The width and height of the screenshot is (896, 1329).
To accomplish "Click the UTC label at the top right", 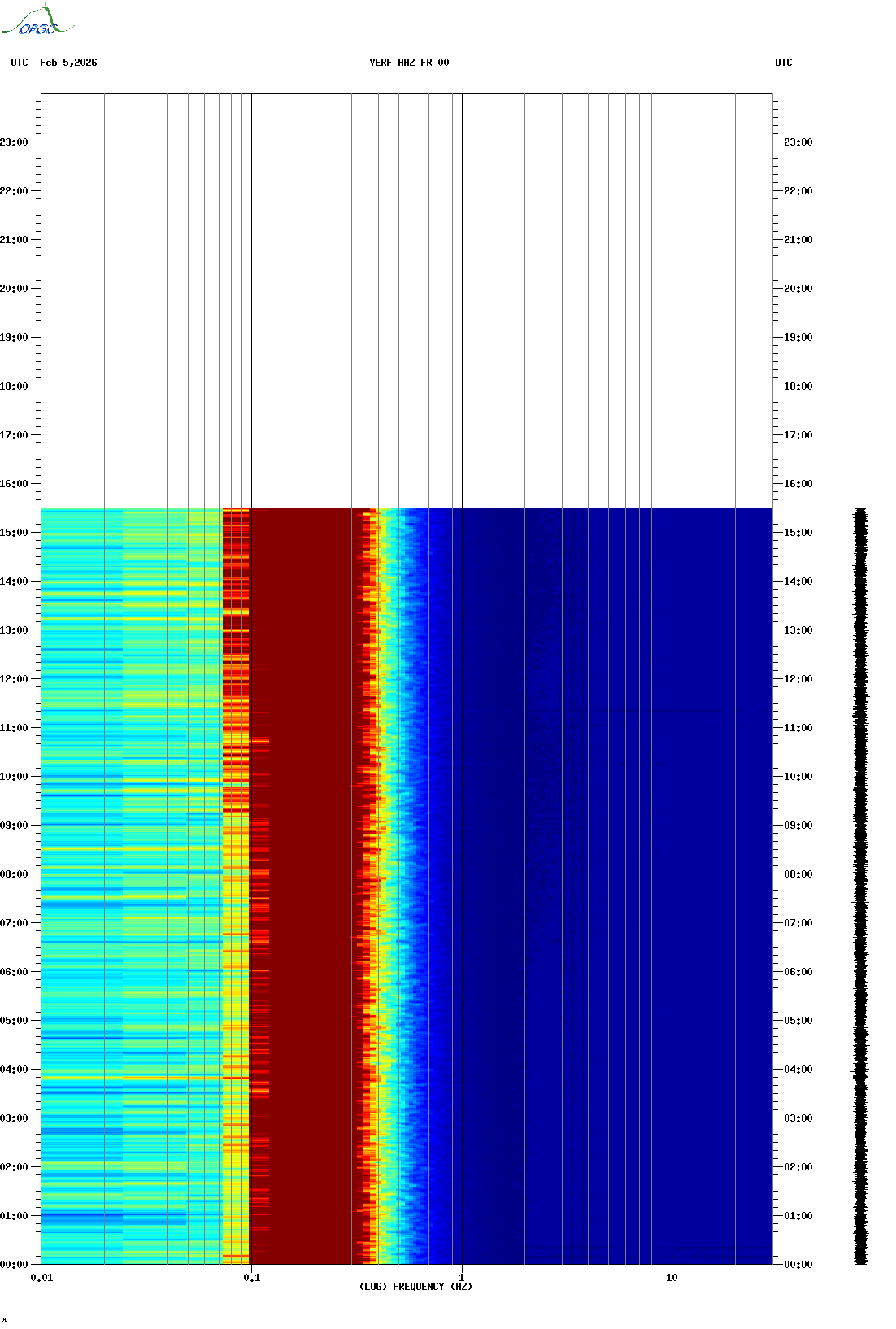I will pos(784,63).
